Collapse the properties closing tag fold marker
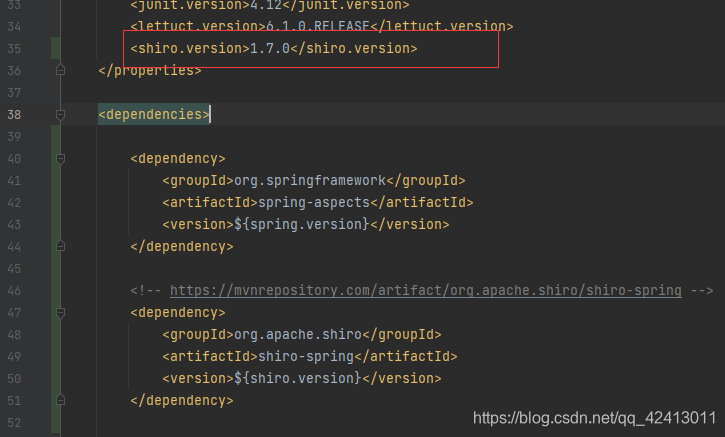The image size is (725, 437). pyautogui.click(x=60, y=70)
